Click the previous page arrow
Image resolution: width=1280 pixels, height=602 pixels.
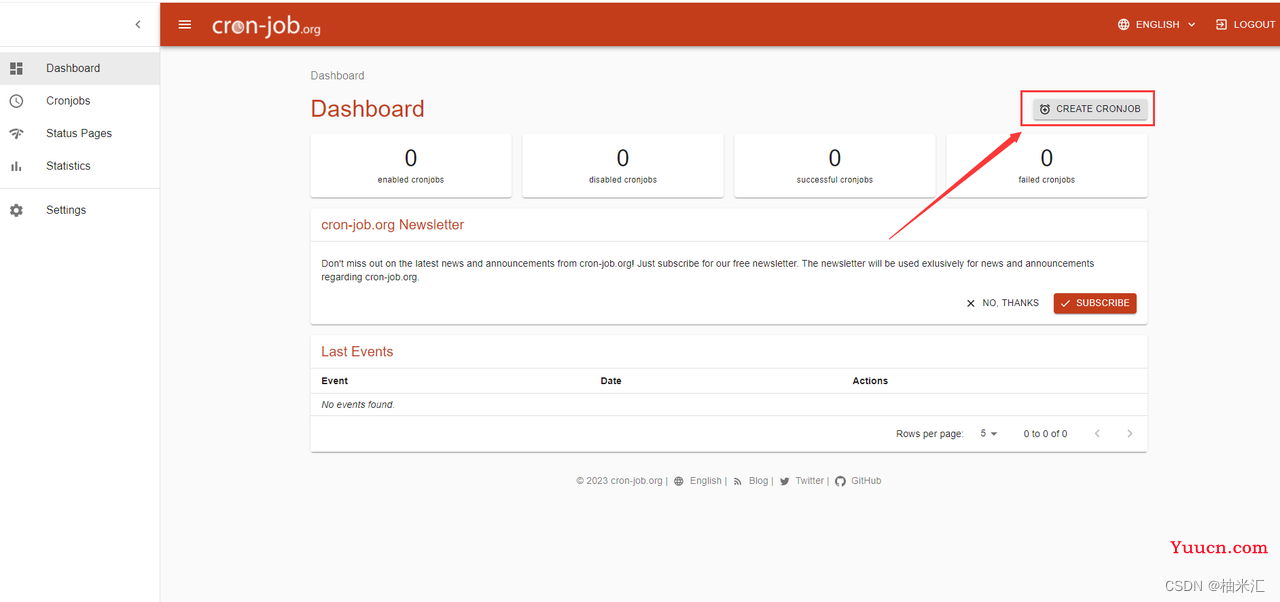click(x=1097, y=434)
